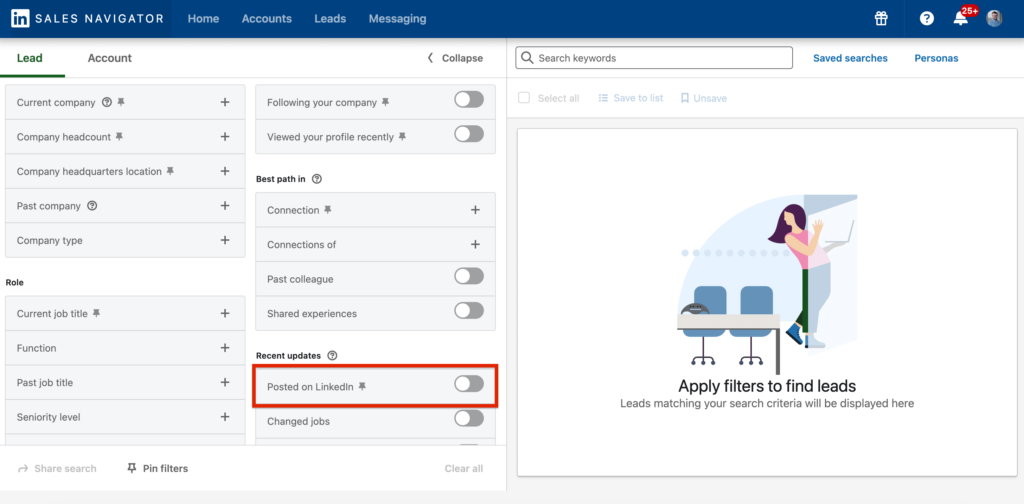Collapse the filter panel

(455, 58)
